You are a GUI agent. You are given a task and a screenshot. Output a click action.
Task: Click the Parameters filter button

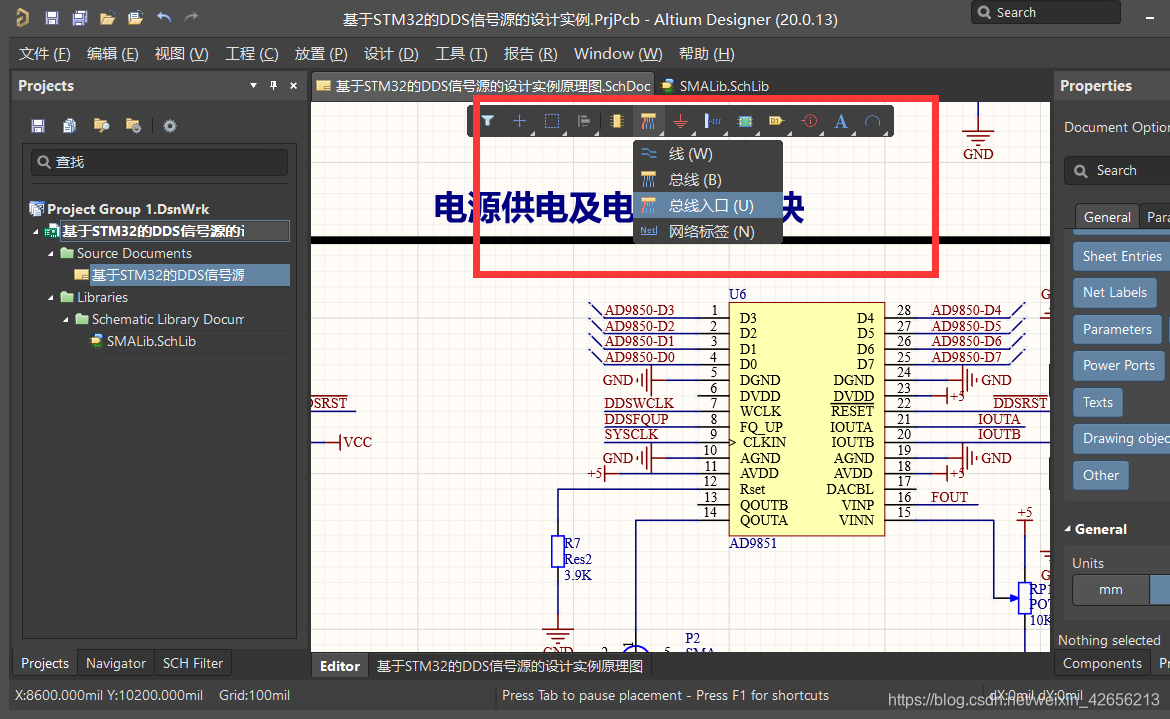tap(1117, 329)
